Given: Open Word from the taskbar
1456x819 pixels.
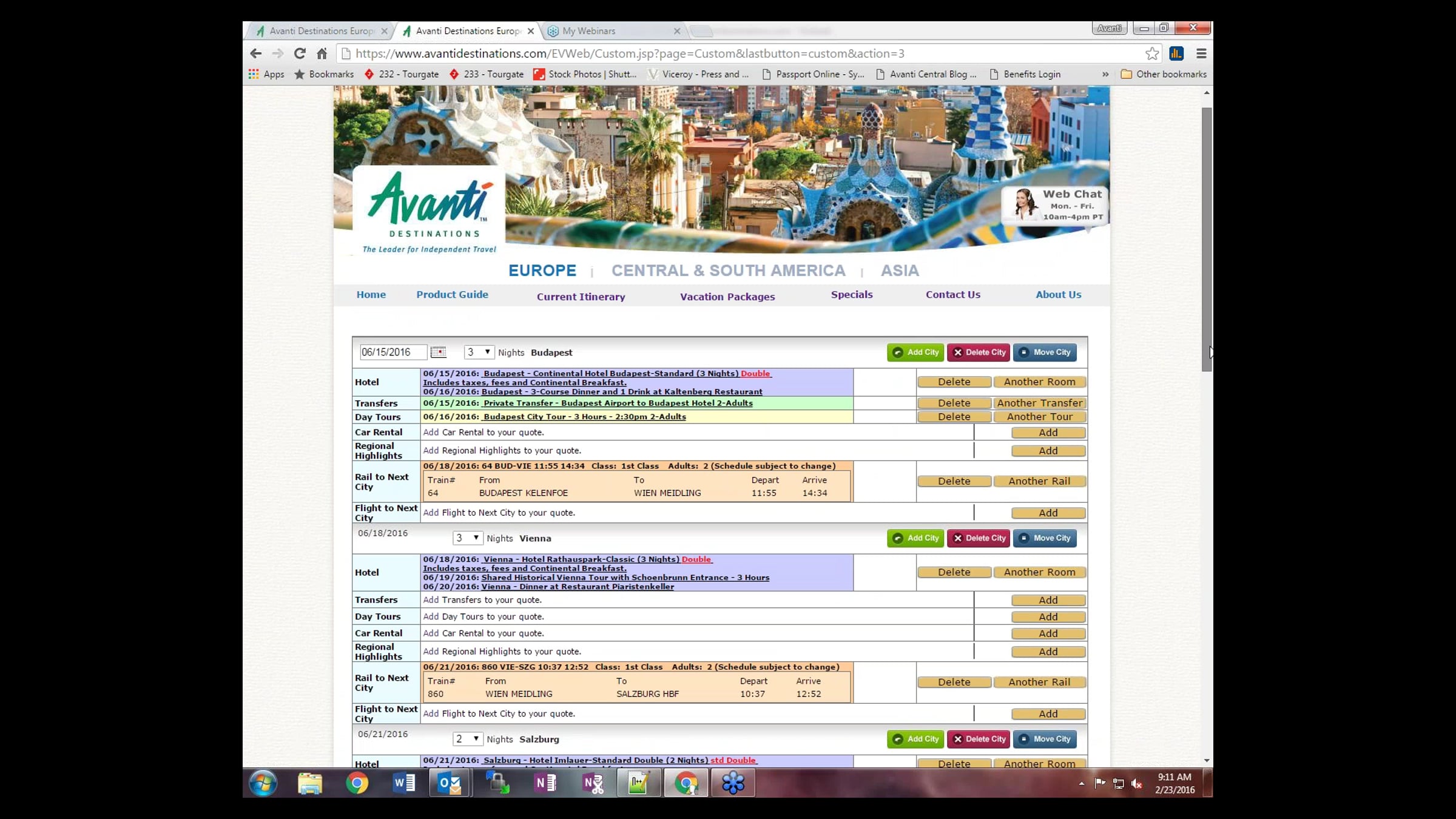Looking at the screenshot, I should pyautogui.click(x=403, y=783).
